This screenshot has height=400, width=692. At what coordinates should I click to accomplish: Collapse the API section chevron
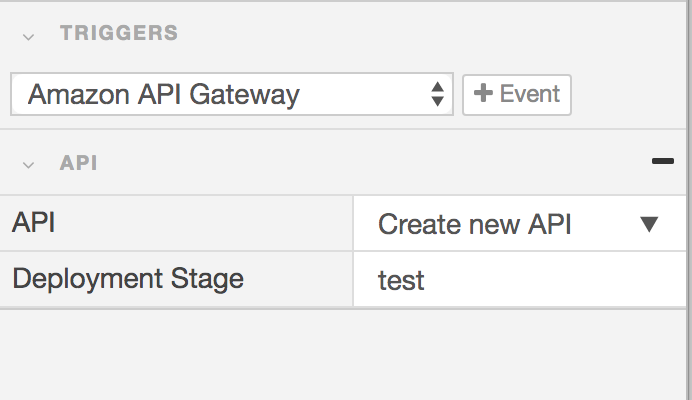coord(28,164)
